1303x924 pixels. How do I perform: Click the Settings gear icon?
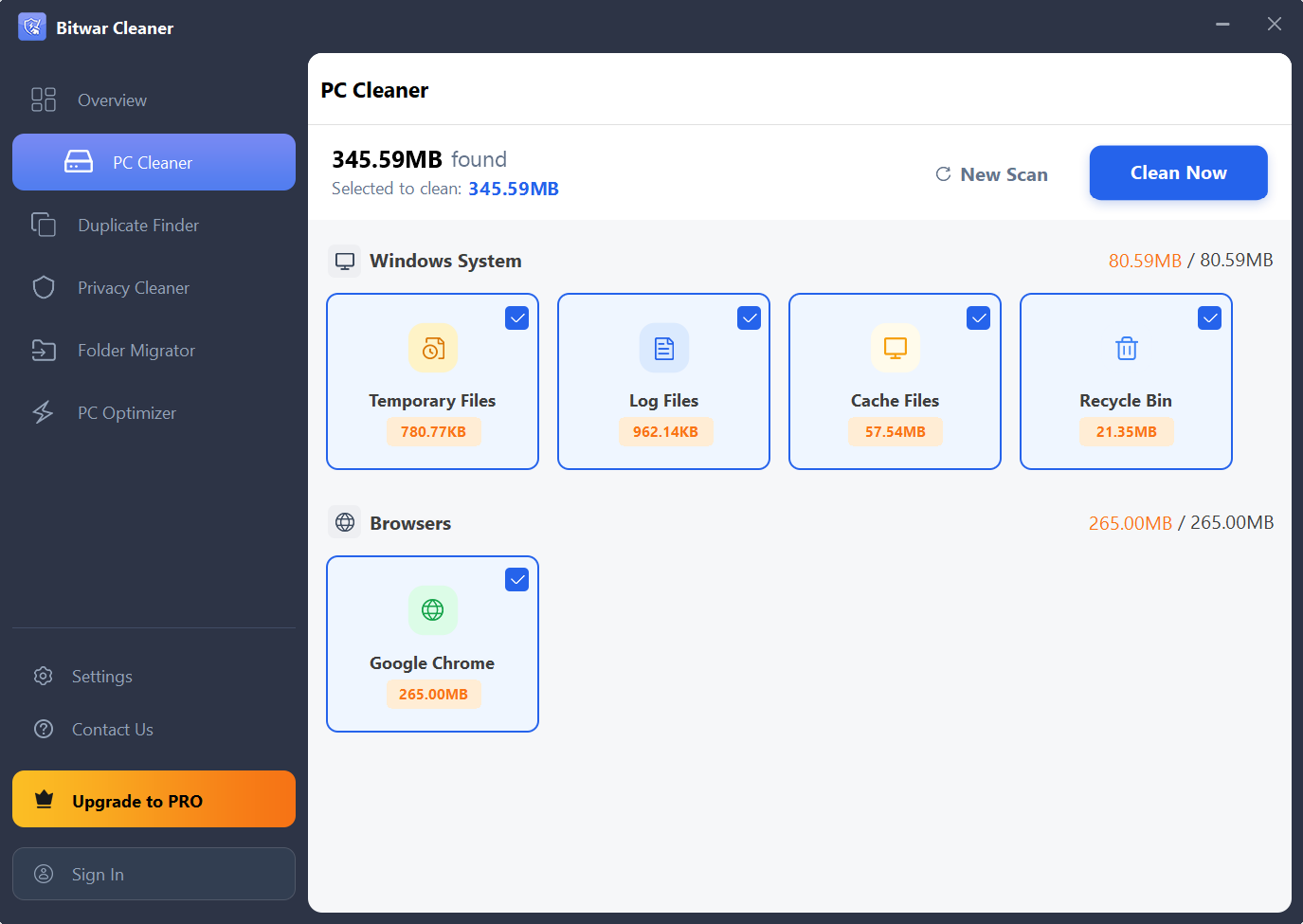(44, 676)
